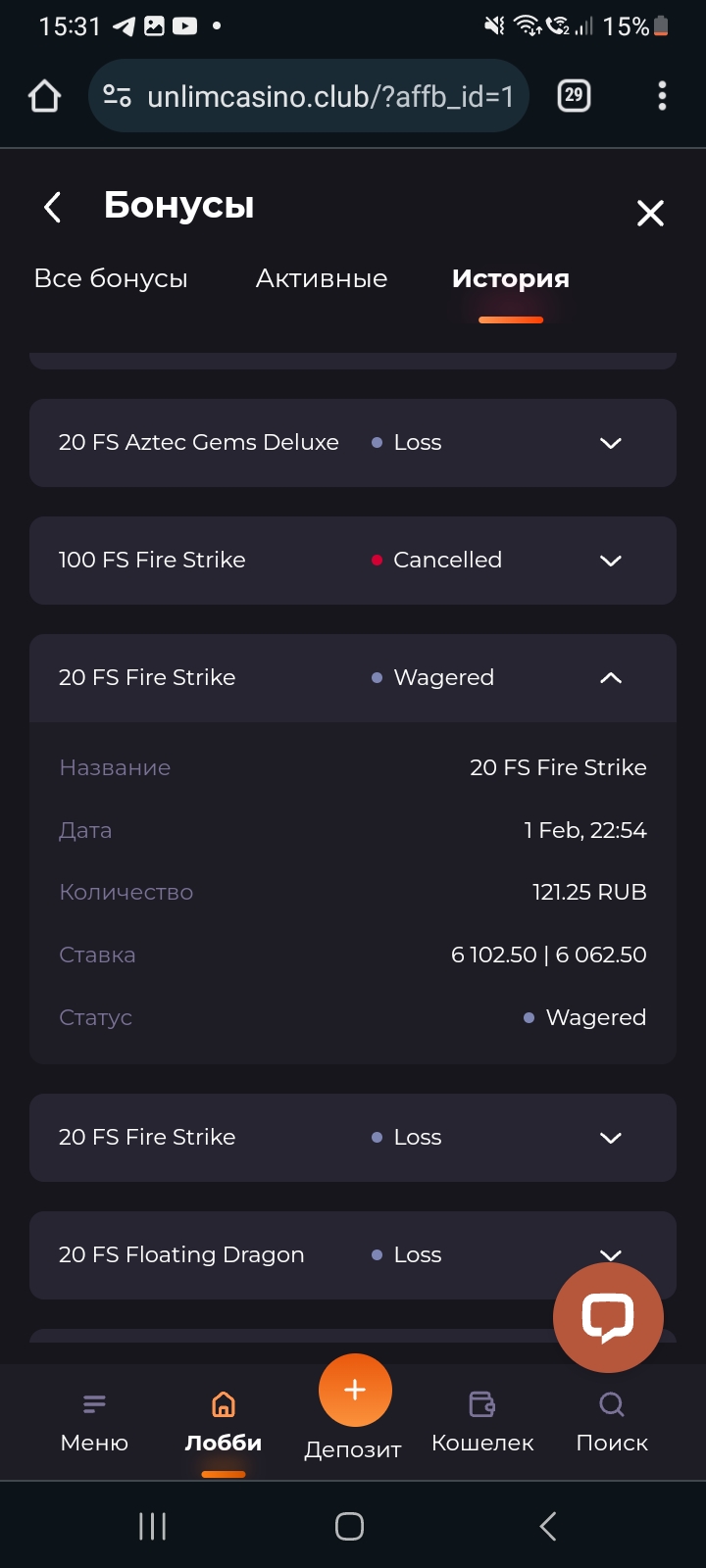The image size is (706, 1568).
Task: Open the live chat bubble
Action: pos(608,1317)
